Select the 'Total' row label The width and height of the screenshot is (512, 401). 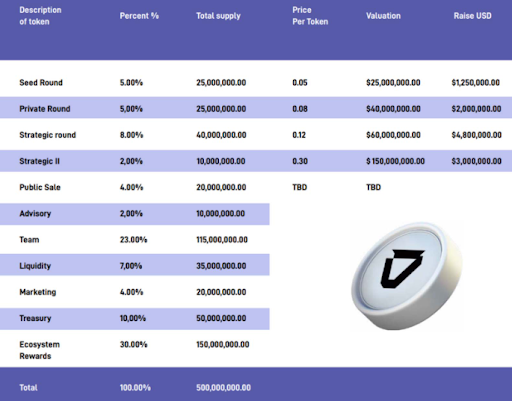tap(28, 388)
